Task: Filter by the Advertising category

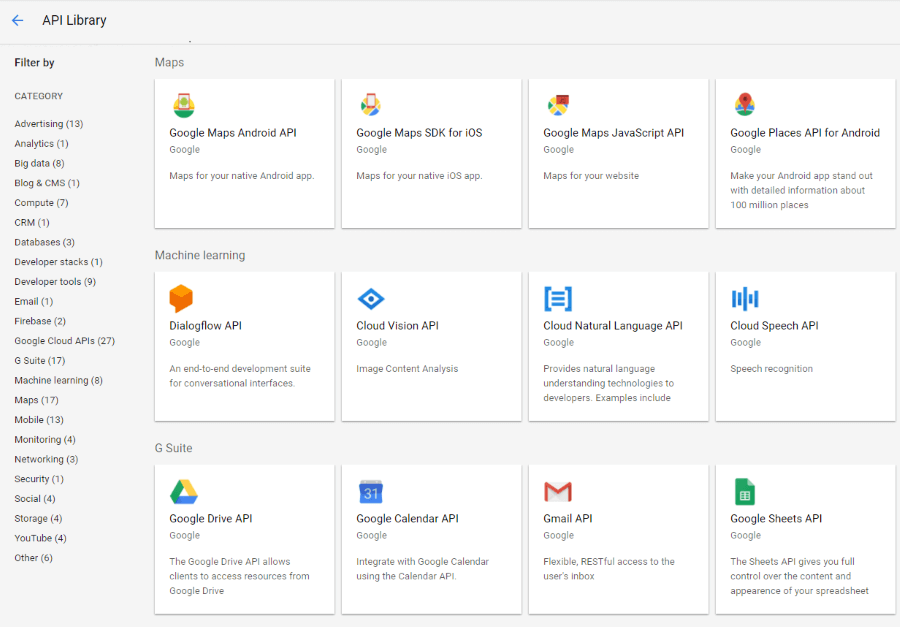Action: coord(48,123)
